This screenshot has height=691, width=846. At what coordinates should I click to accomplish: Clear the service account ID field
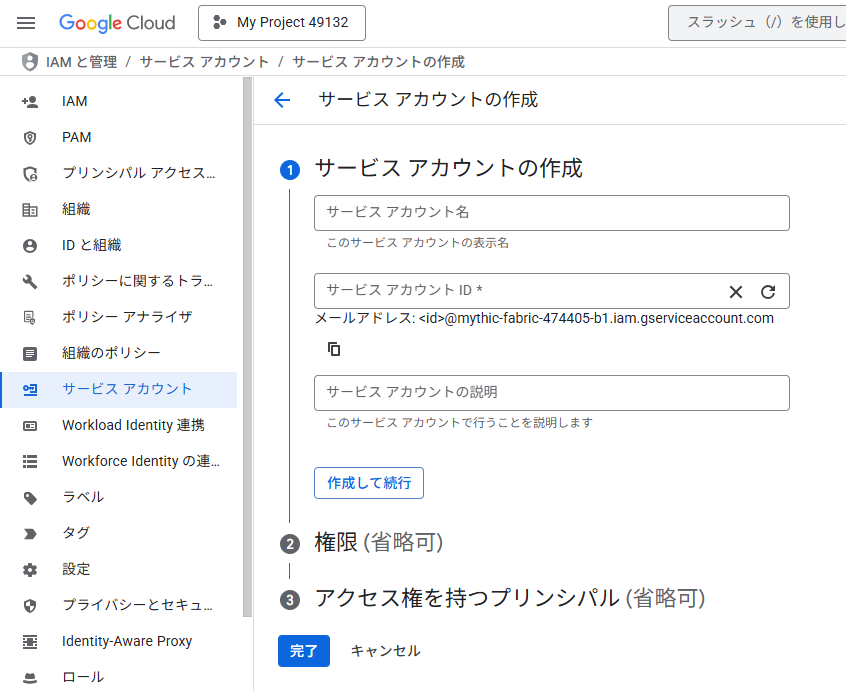[736, 292]
